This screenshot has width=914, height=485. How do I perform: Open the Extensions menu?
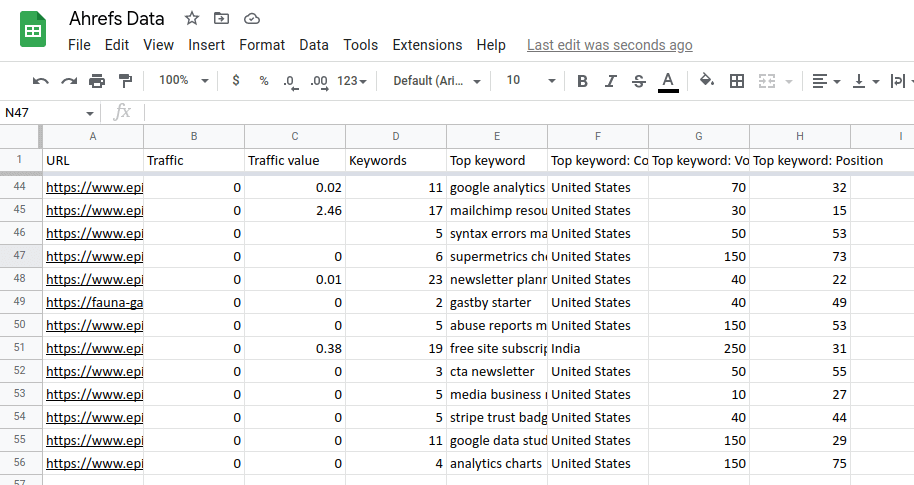tap(427, 45)
